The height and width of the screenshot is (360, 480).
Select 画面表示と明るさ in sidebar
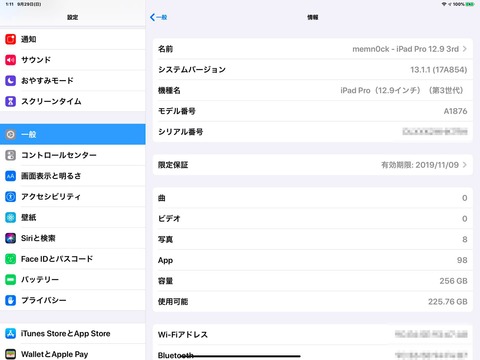[73, 176]
